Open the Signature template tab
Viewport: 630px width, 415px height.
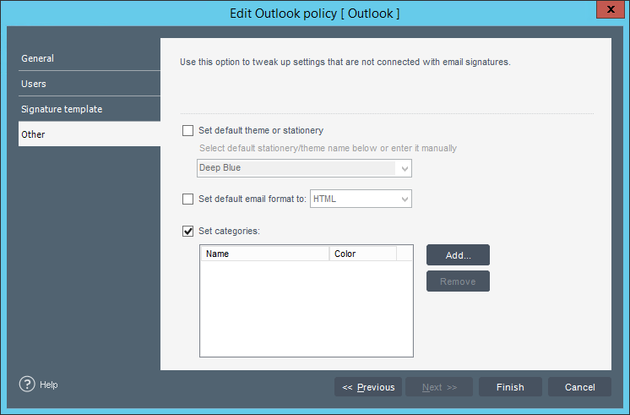pos(89,109)
